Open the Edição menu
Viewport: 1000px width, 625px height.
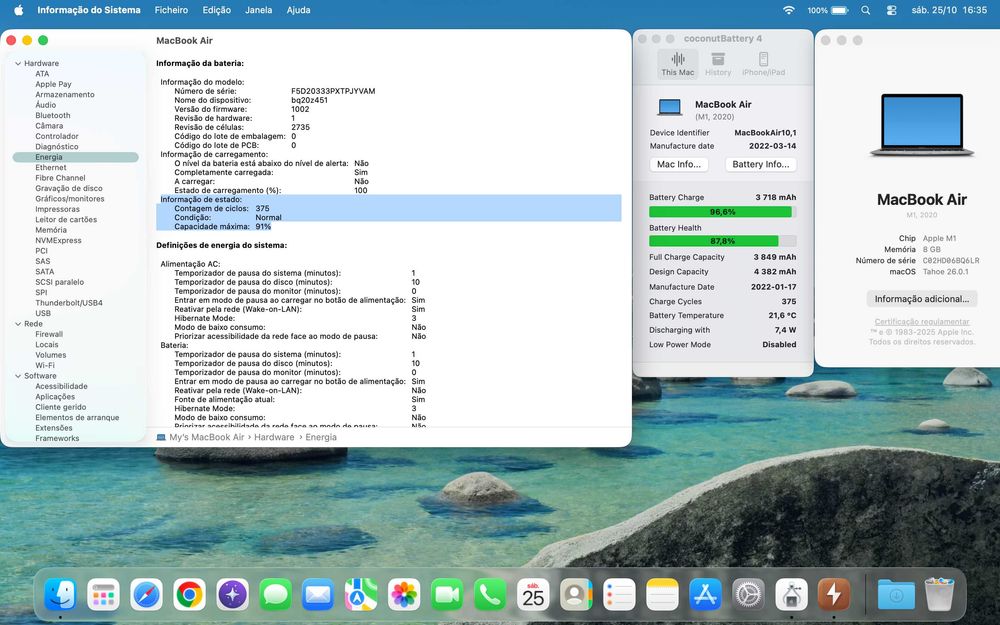pyautogui.click(x=217, y=10)
